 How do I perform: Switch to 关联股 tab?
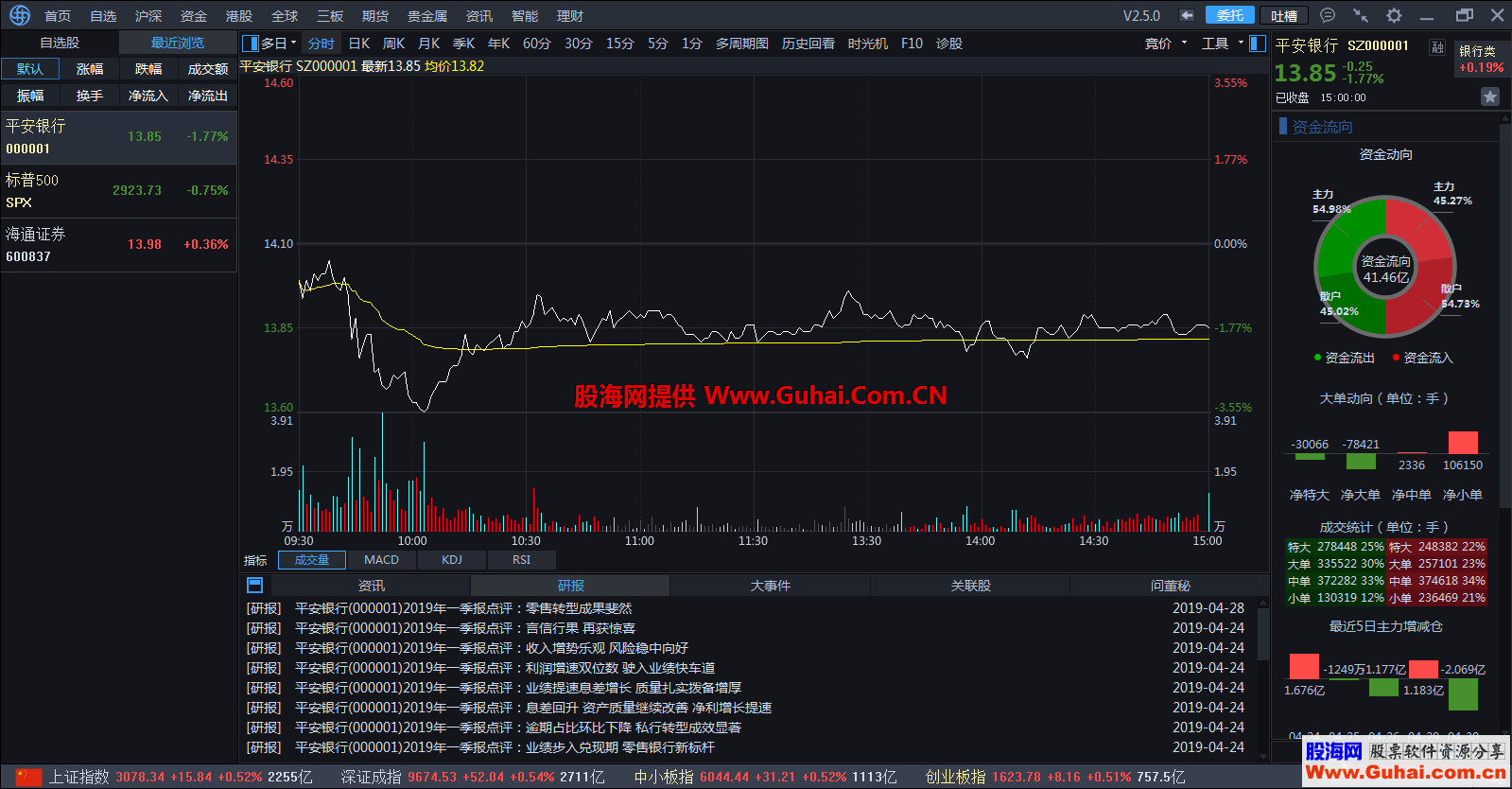point(971,586)
